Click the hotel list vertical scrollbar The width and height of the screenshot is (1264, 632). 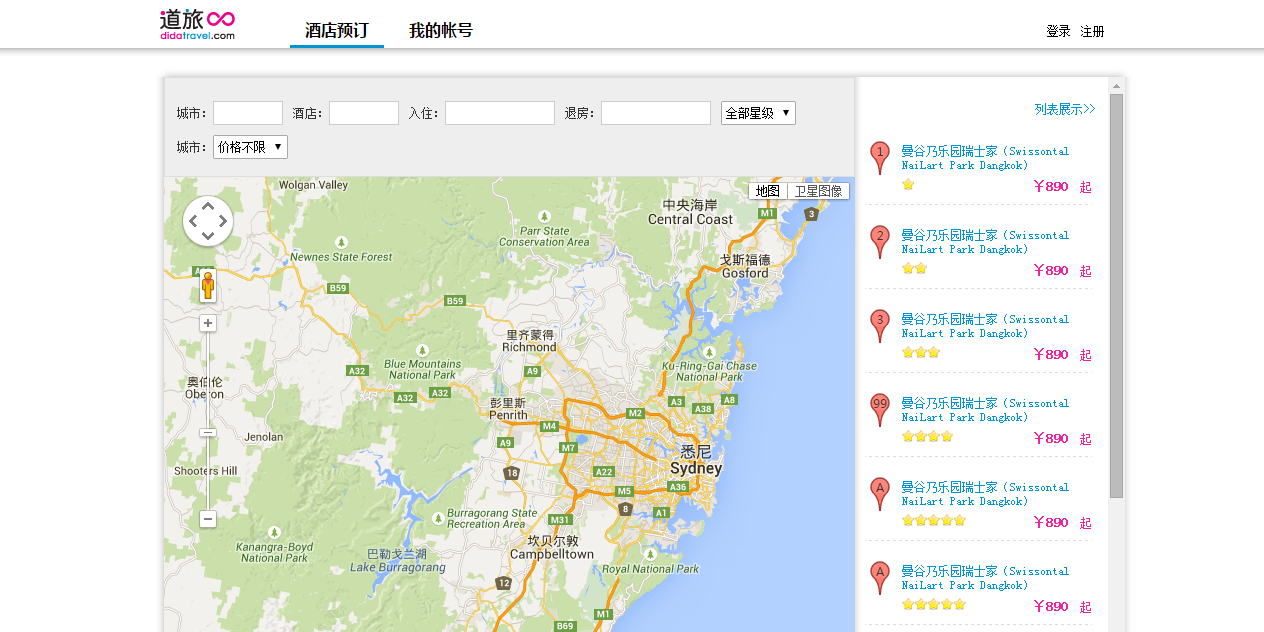(x=1116, y=300)
